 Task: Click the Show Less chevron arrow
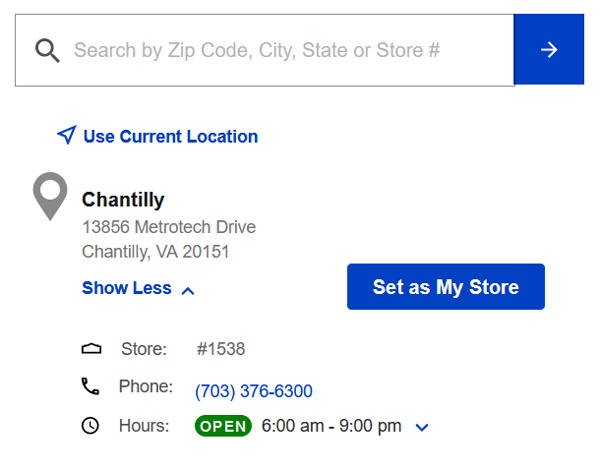[x=188, y=291]
